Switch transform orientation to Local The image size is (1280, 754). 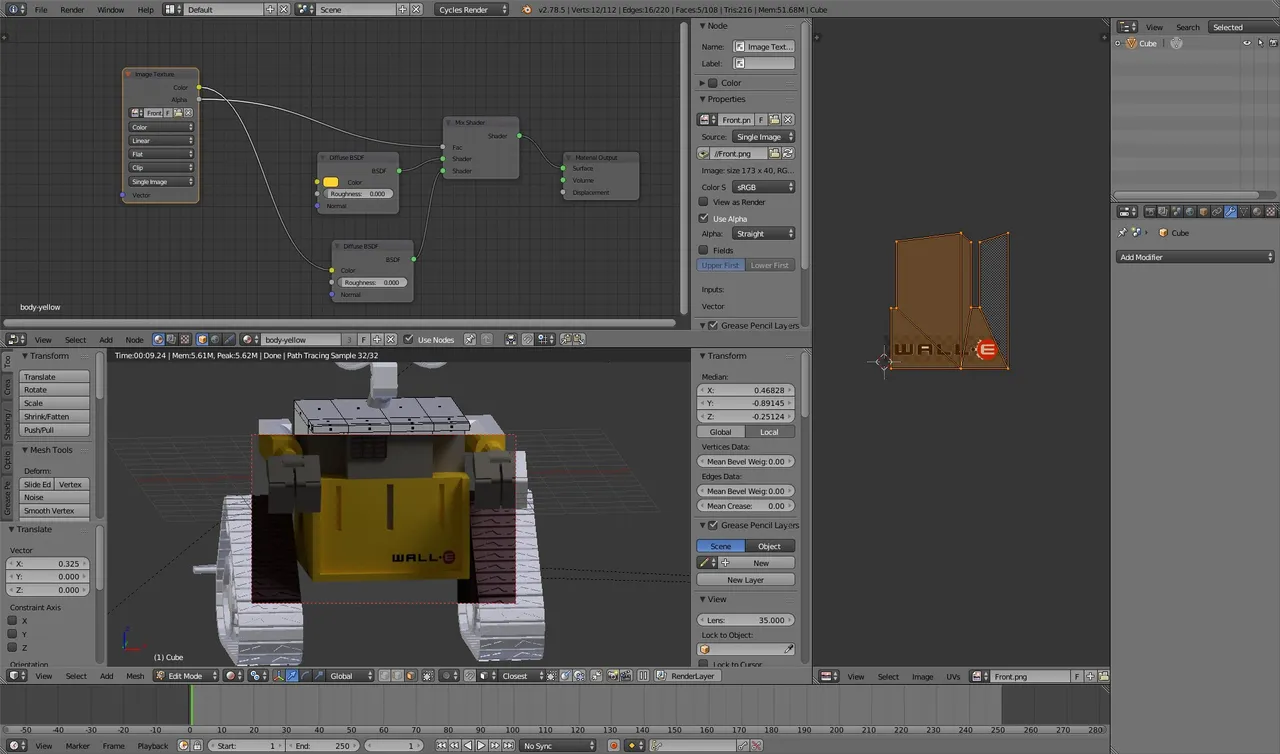pos(770,432)
